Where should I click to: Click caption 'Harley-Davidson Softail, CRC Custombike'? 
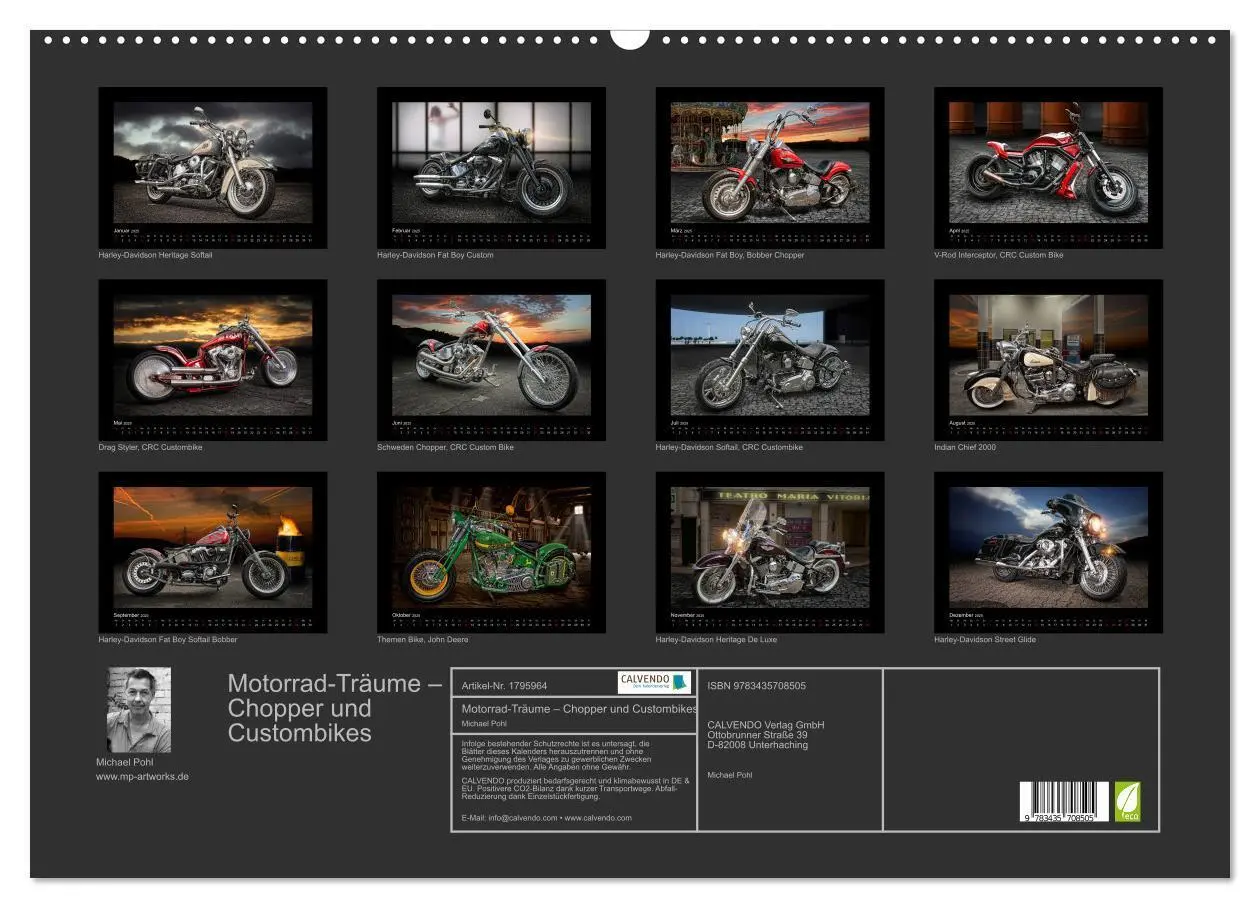point(729,447)
